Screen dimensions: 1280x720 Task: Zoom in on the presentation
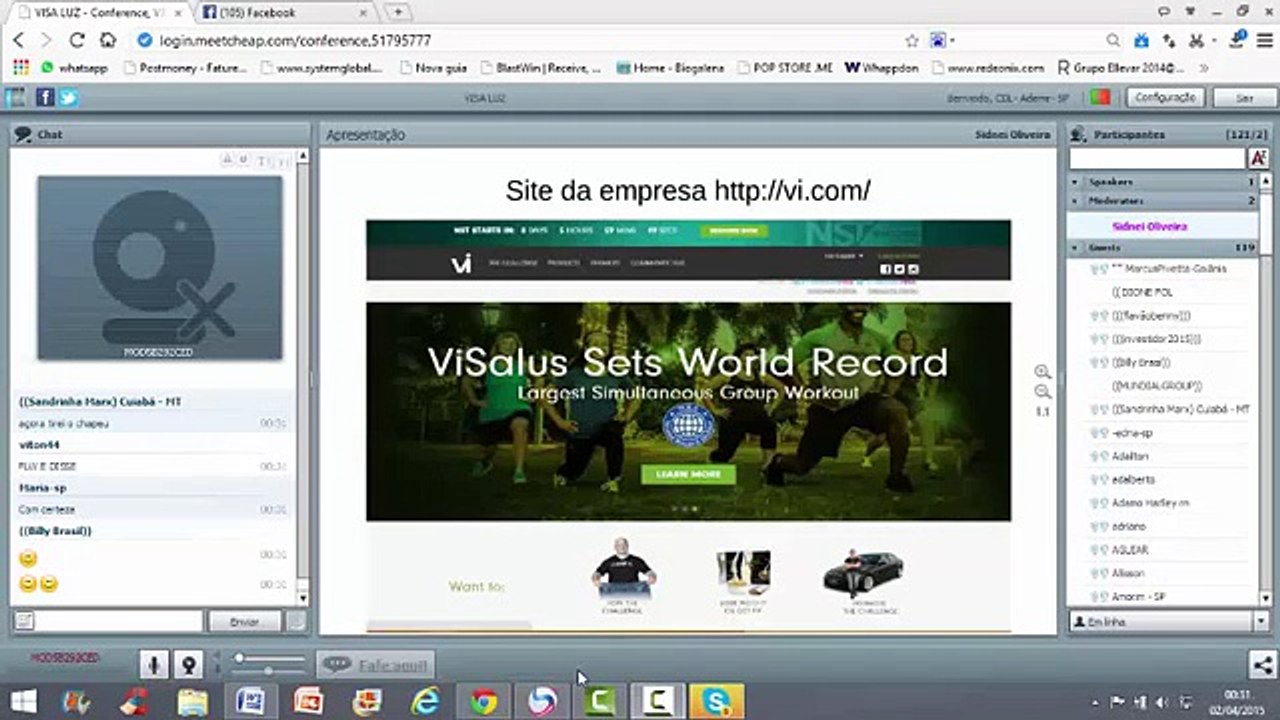coord(1043,372)
